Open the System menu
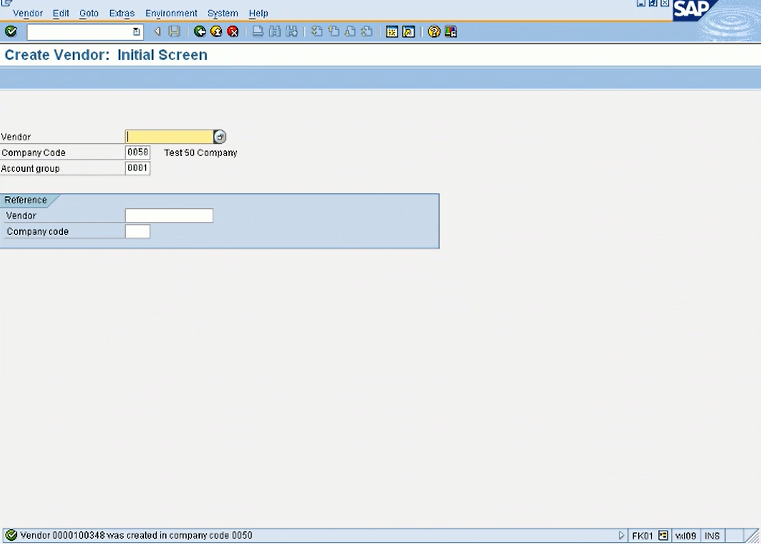The width and height of the screenshot is (761, 544). (223, 13)
